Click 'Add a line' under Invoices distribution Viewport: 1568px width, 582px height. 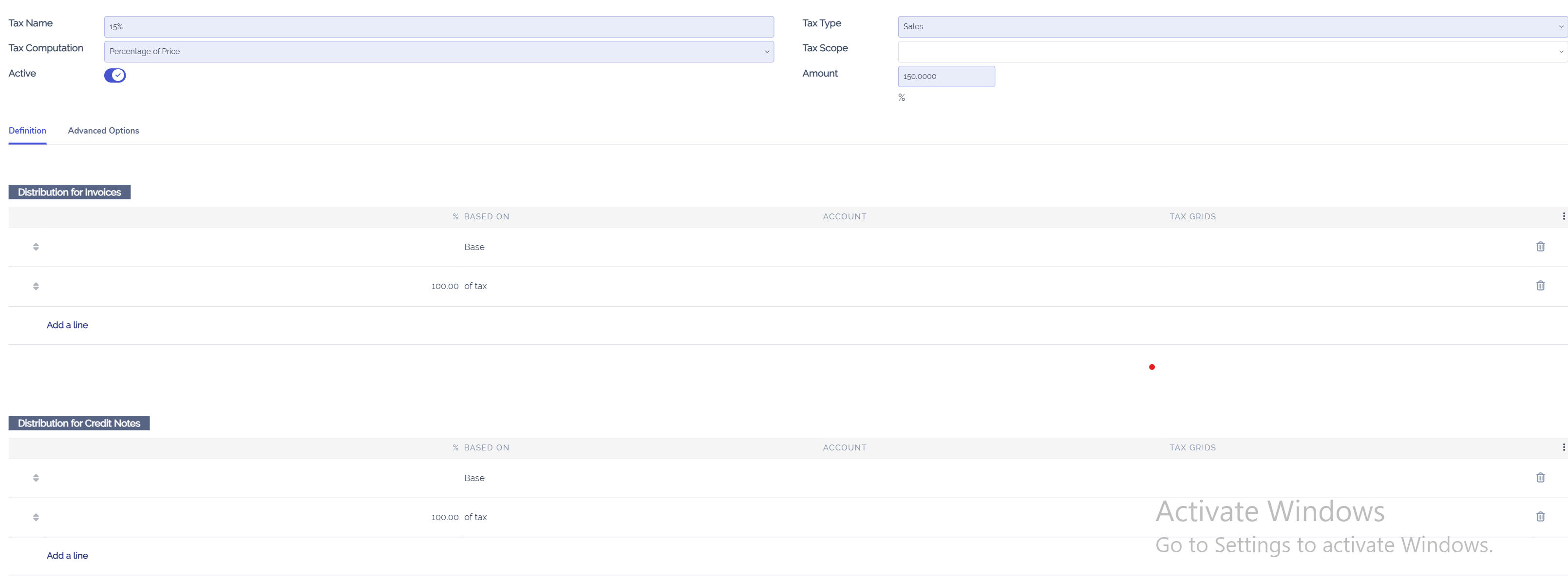(x=67, y=325)
